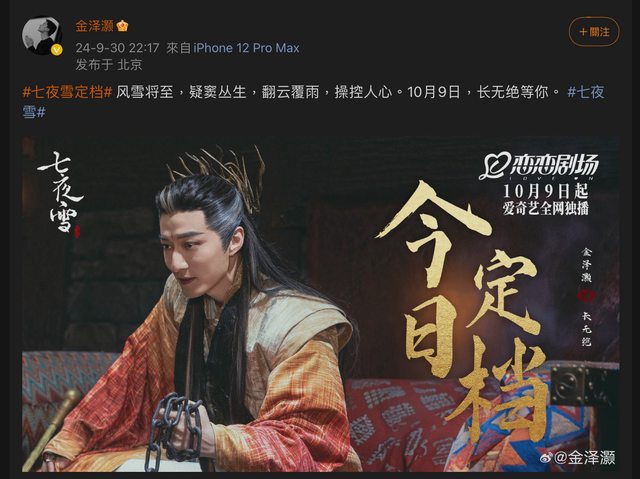Click the post timestamp 24-9-30 22:17

pos(117,48)
